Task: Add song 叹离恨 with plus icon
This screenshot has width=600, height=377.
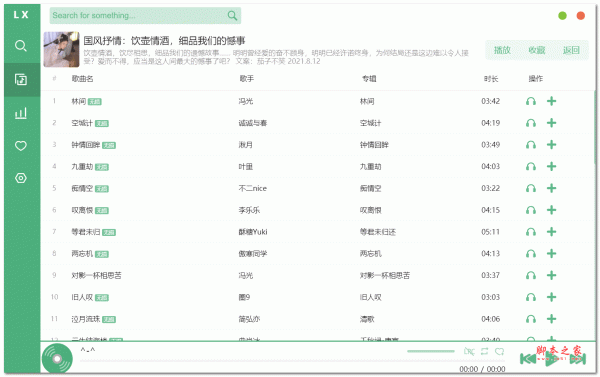Action: 551,210
